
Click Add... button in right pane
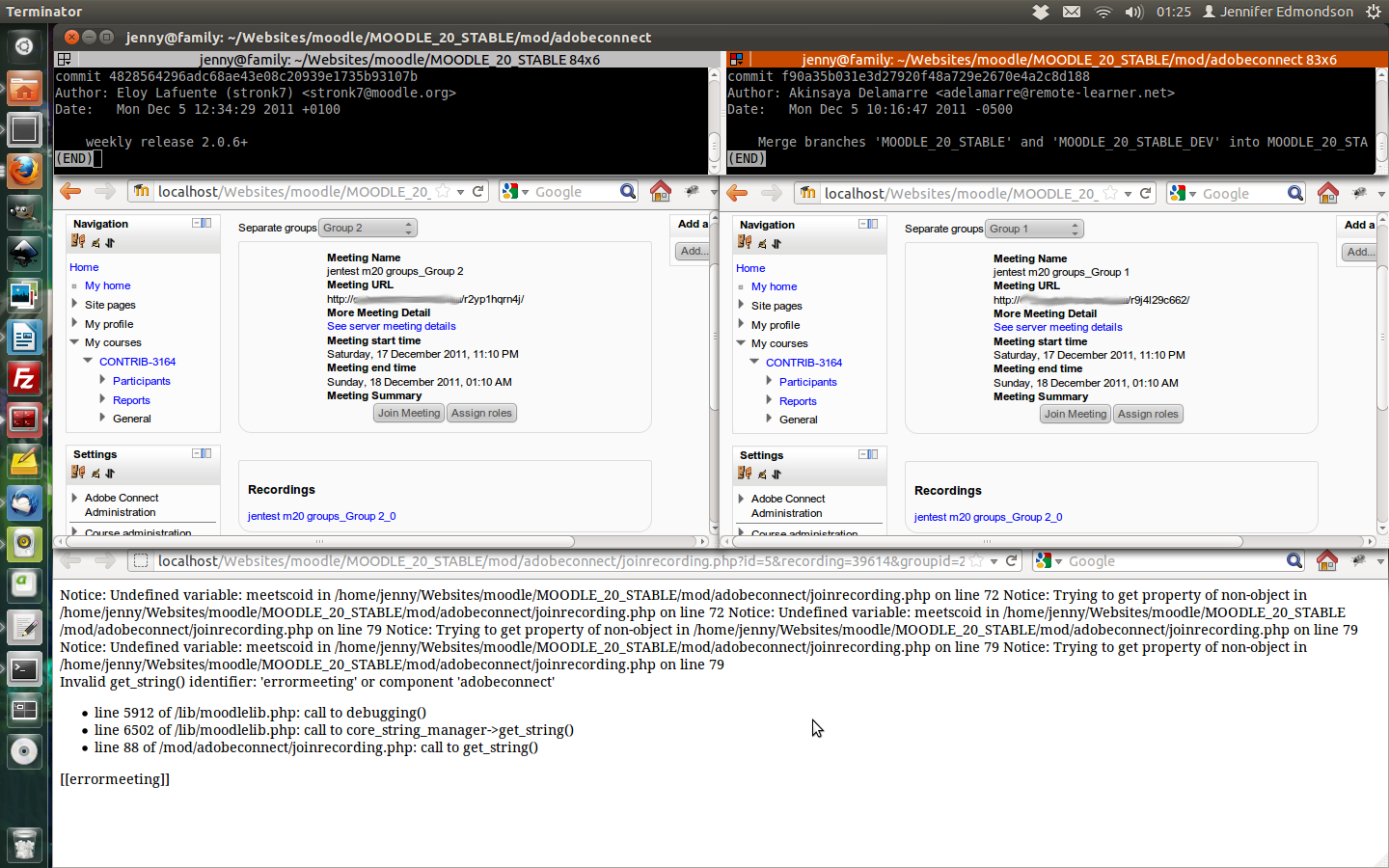coord(1360,252)
